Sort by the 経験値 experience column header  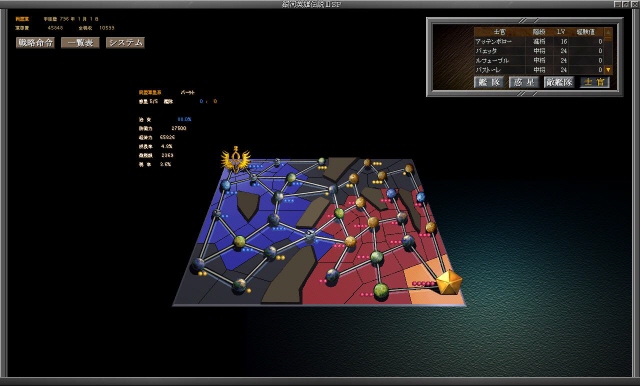[x=586, y=32]
